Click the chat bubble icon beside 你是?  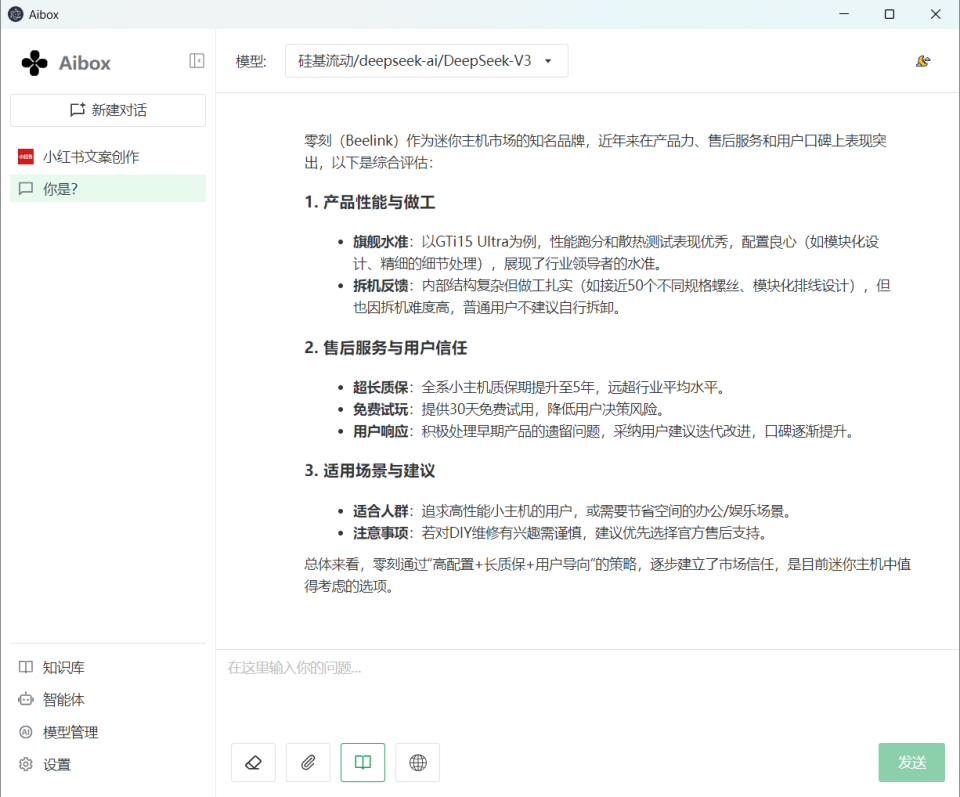26,189
